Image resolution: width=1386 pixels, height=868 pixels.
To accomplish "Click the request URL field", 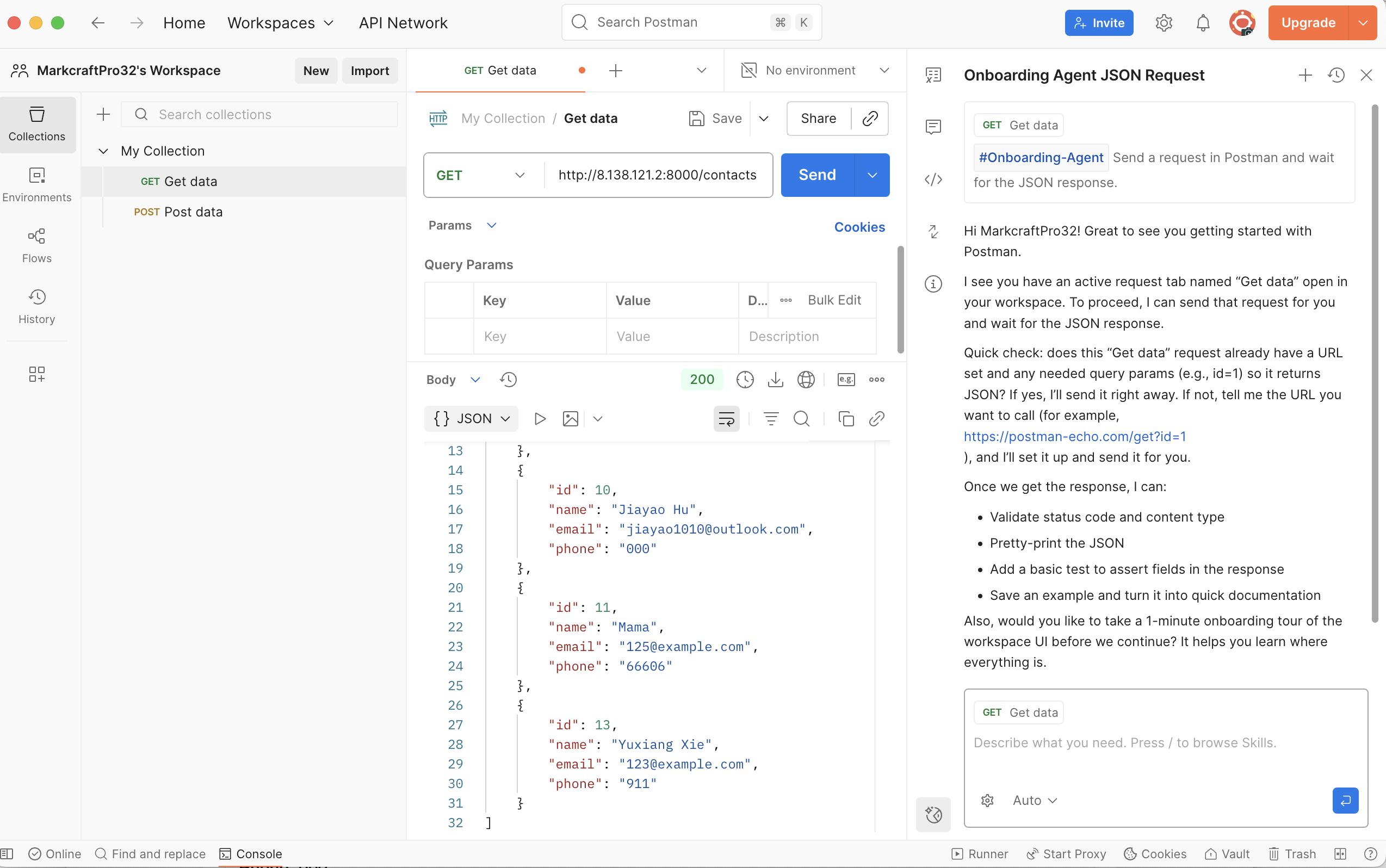I will click(x=658, y=175).
